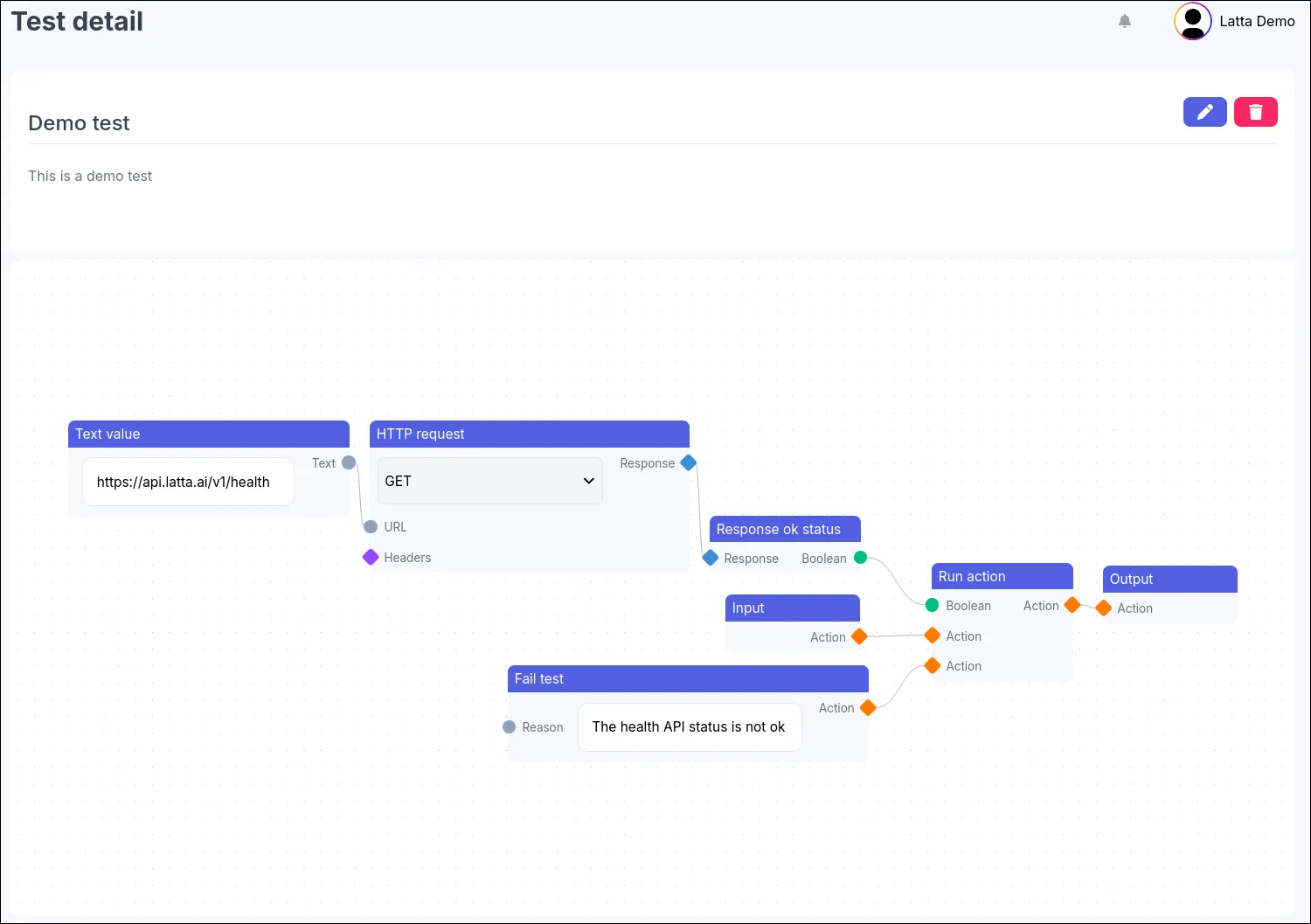Click the Latta Demo avatar icon
This screenshot has width=1311, height=924.
click(1192, 21)
